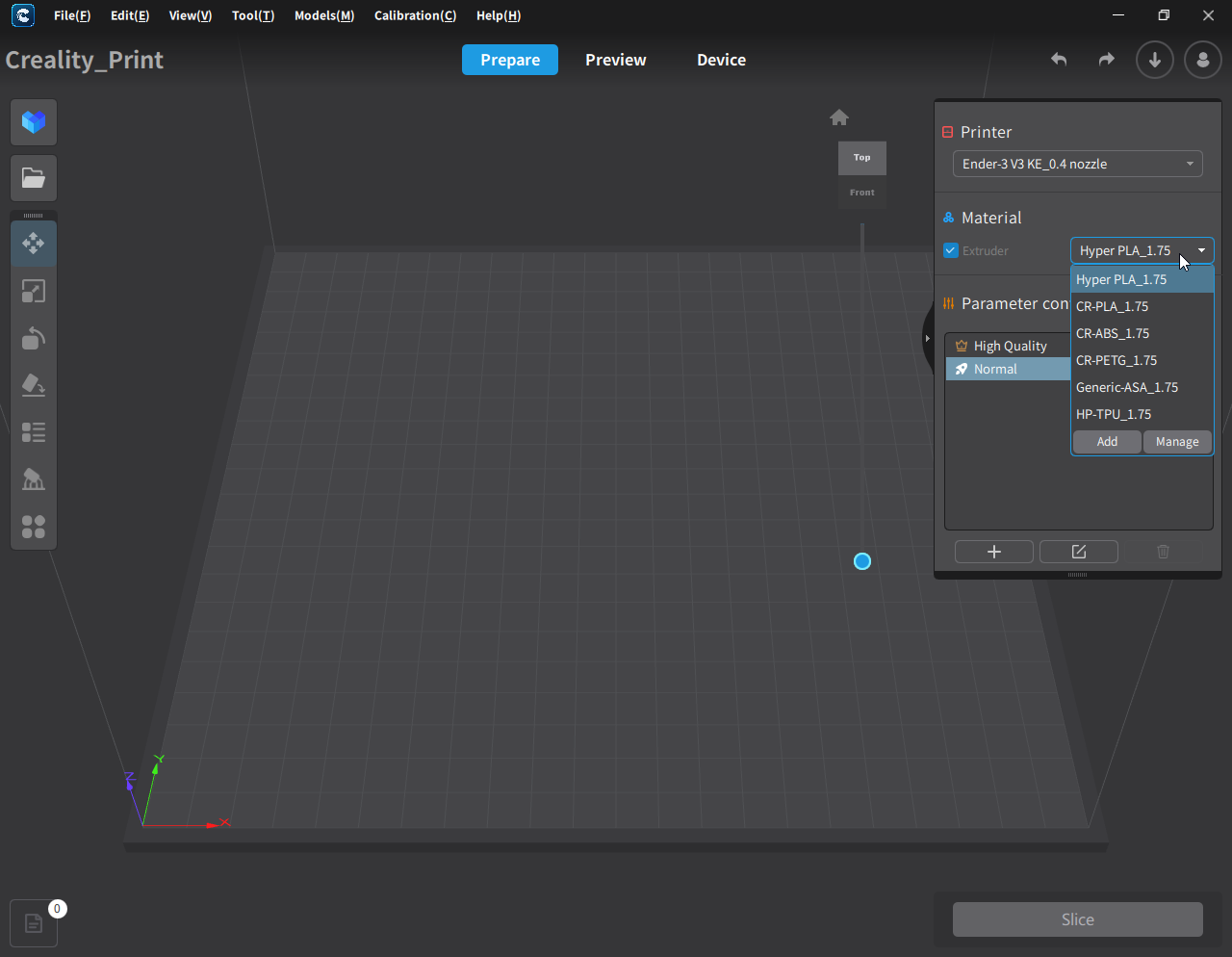
Task: Close the material dropdown Hyper PLA_1.75
Action: (x=1142, y=250)
